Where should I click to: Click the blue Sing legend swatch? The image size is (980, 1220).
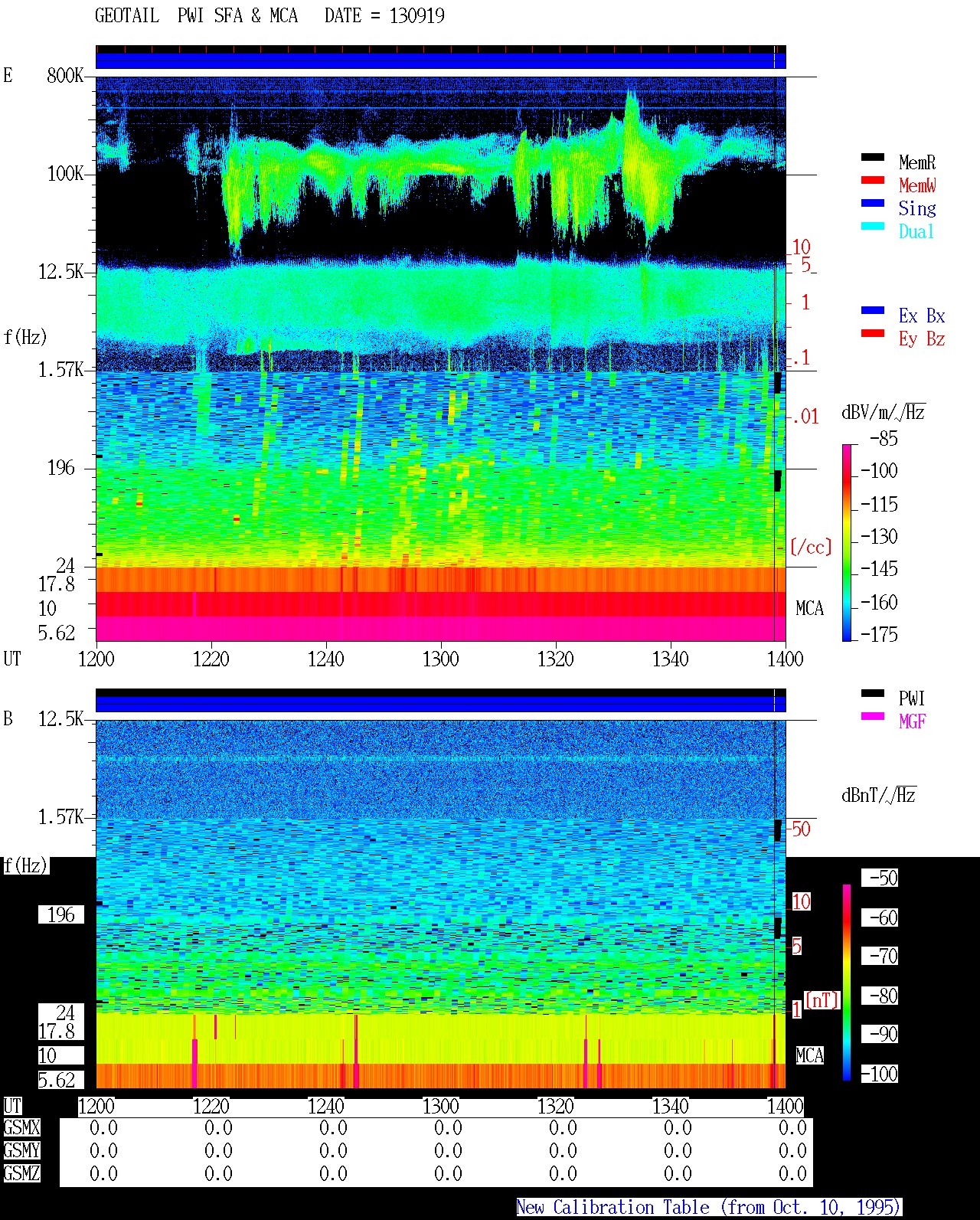click(x=873, y=203)
